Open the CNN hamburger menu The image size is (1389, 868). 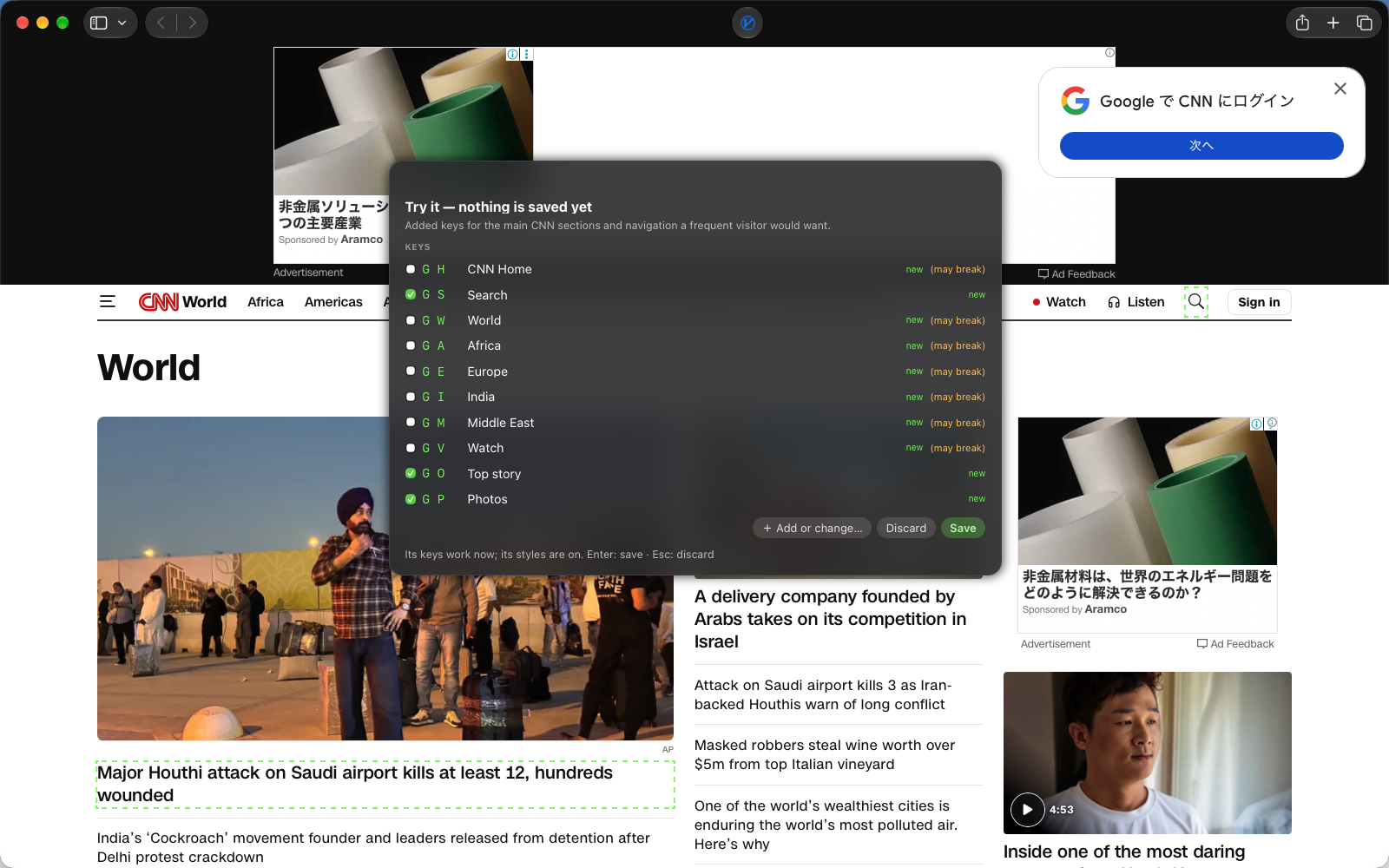[x=108, y=301]
